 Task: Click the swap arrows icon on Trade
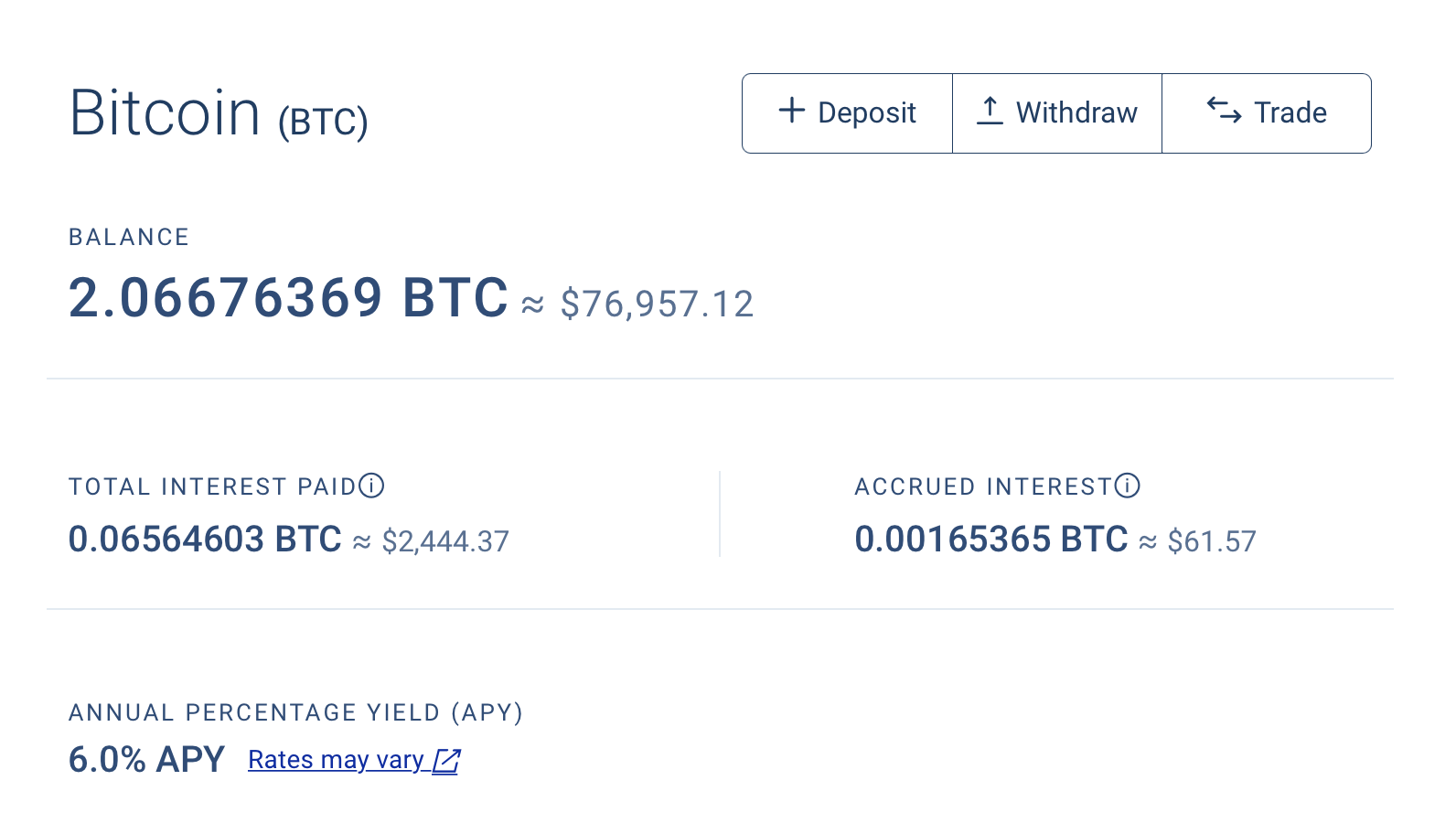click(x=1224, y=111)
